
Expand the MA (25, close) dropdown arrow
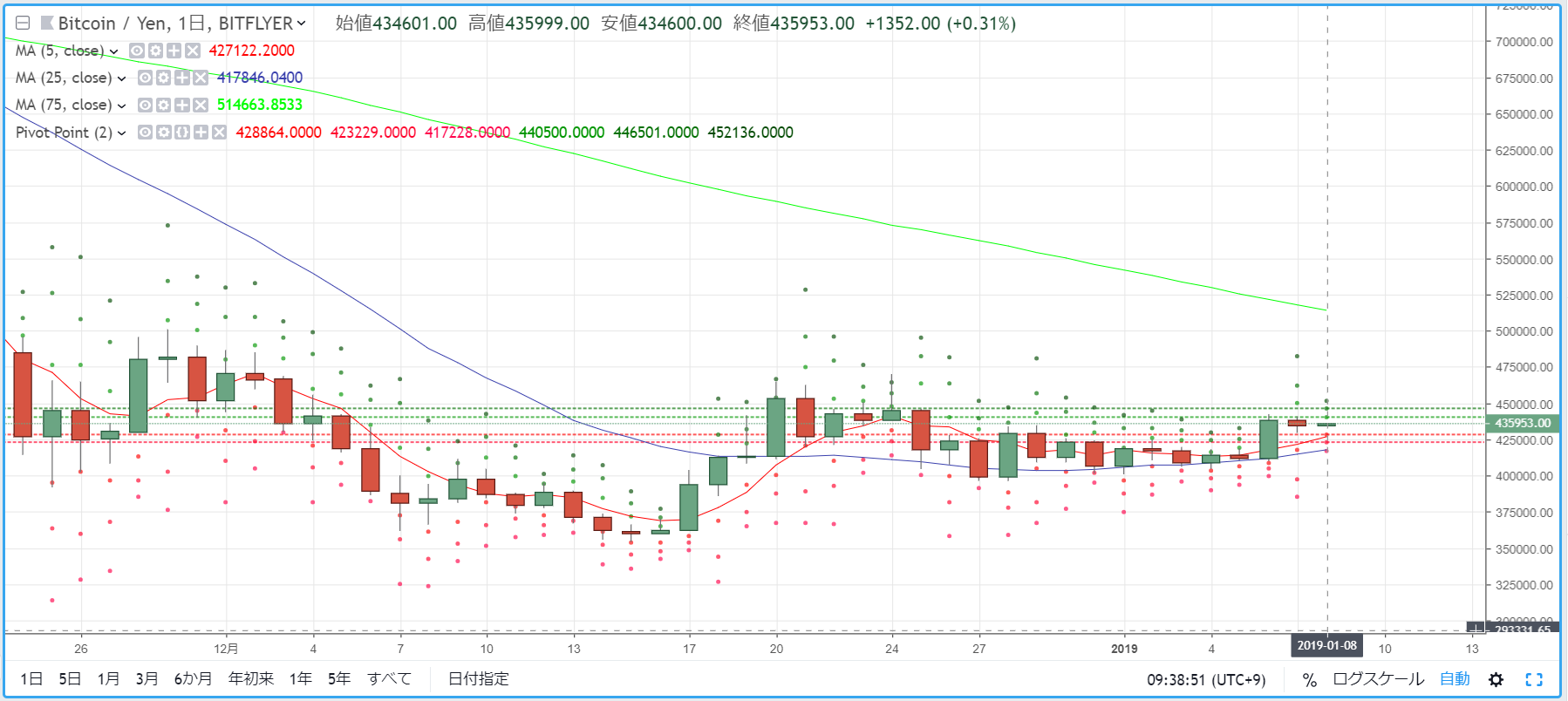pyautogui.click(x=121, y=78)
